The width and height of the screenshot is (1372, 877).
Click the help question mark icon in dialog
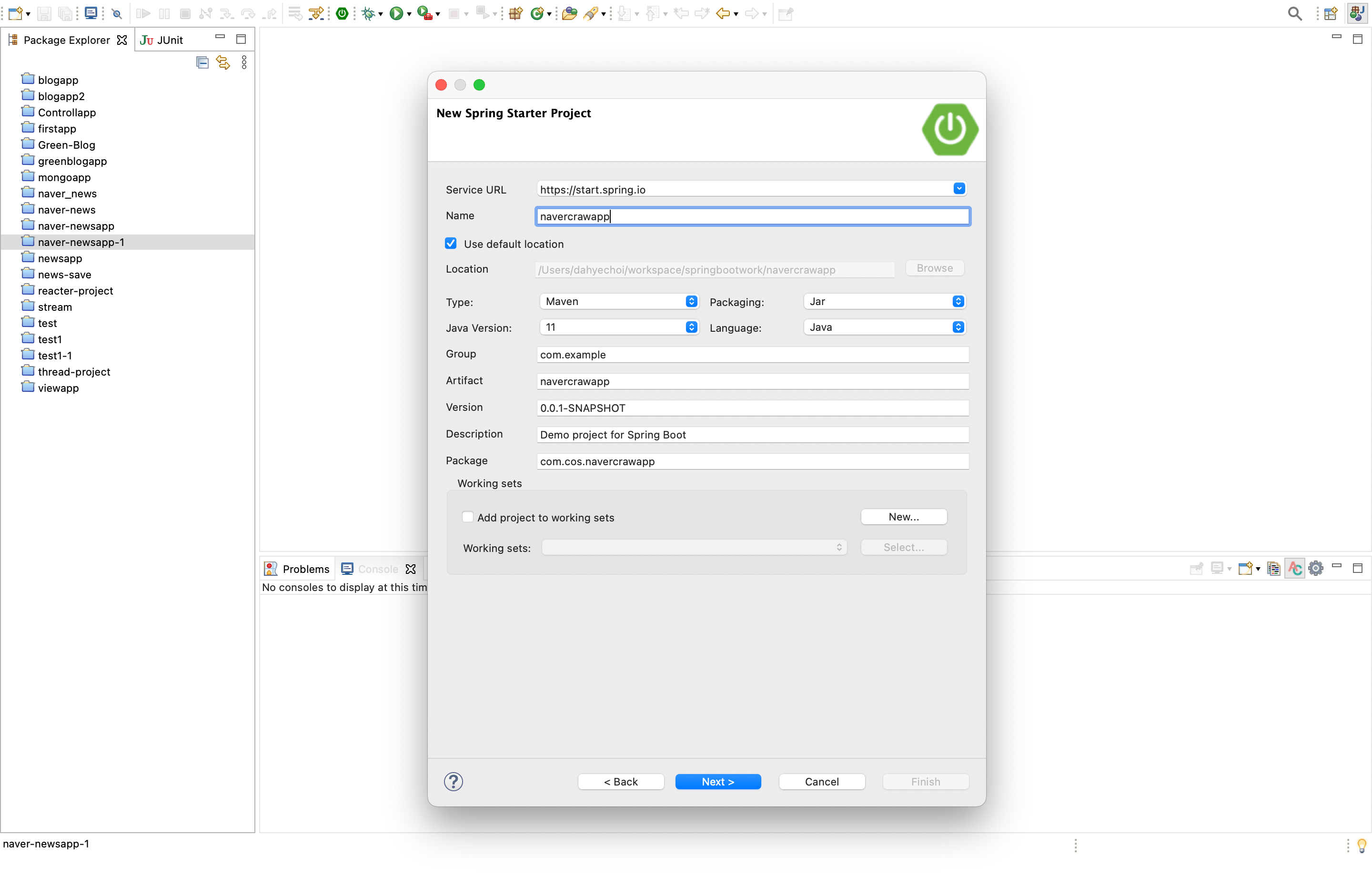tap(454, 781)
